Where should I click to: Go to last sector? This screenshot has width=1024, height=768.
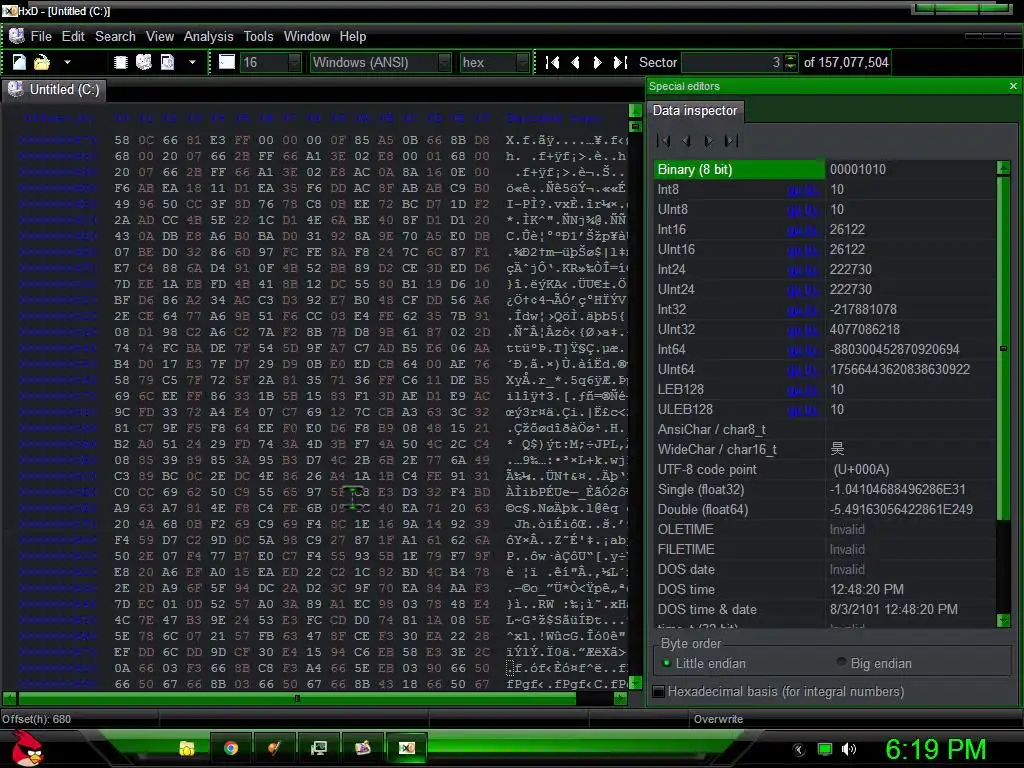pyautogui.click(x=620, y=62)
